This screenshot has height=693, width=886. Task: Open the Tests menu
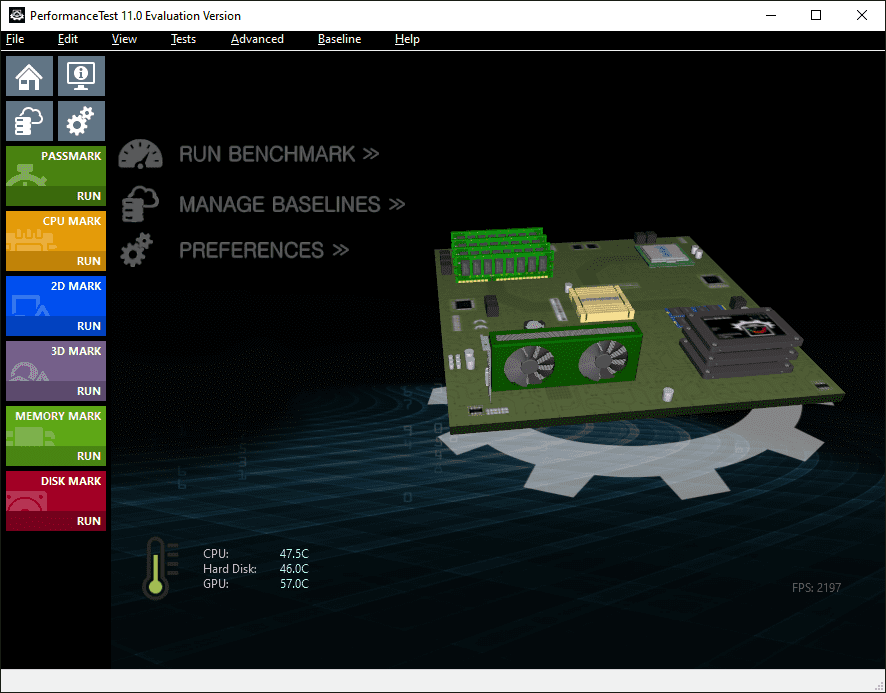183,39
